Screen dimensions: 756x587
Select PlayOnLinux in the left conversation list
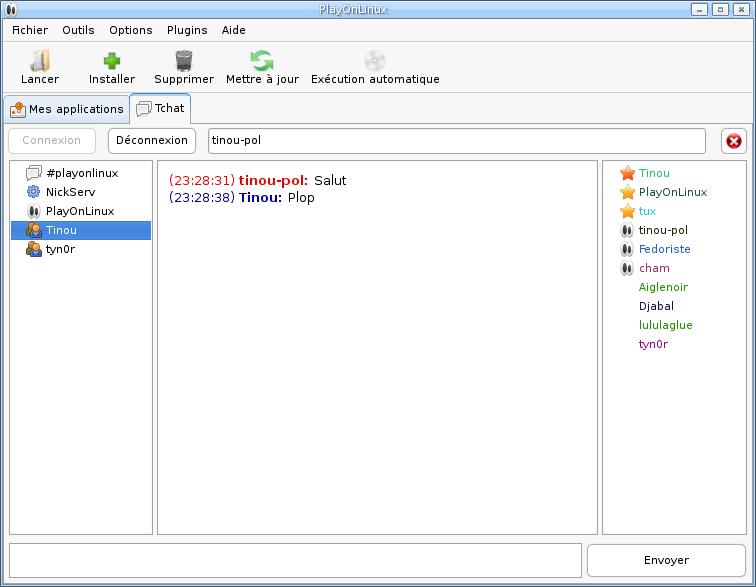coord(79,211)
